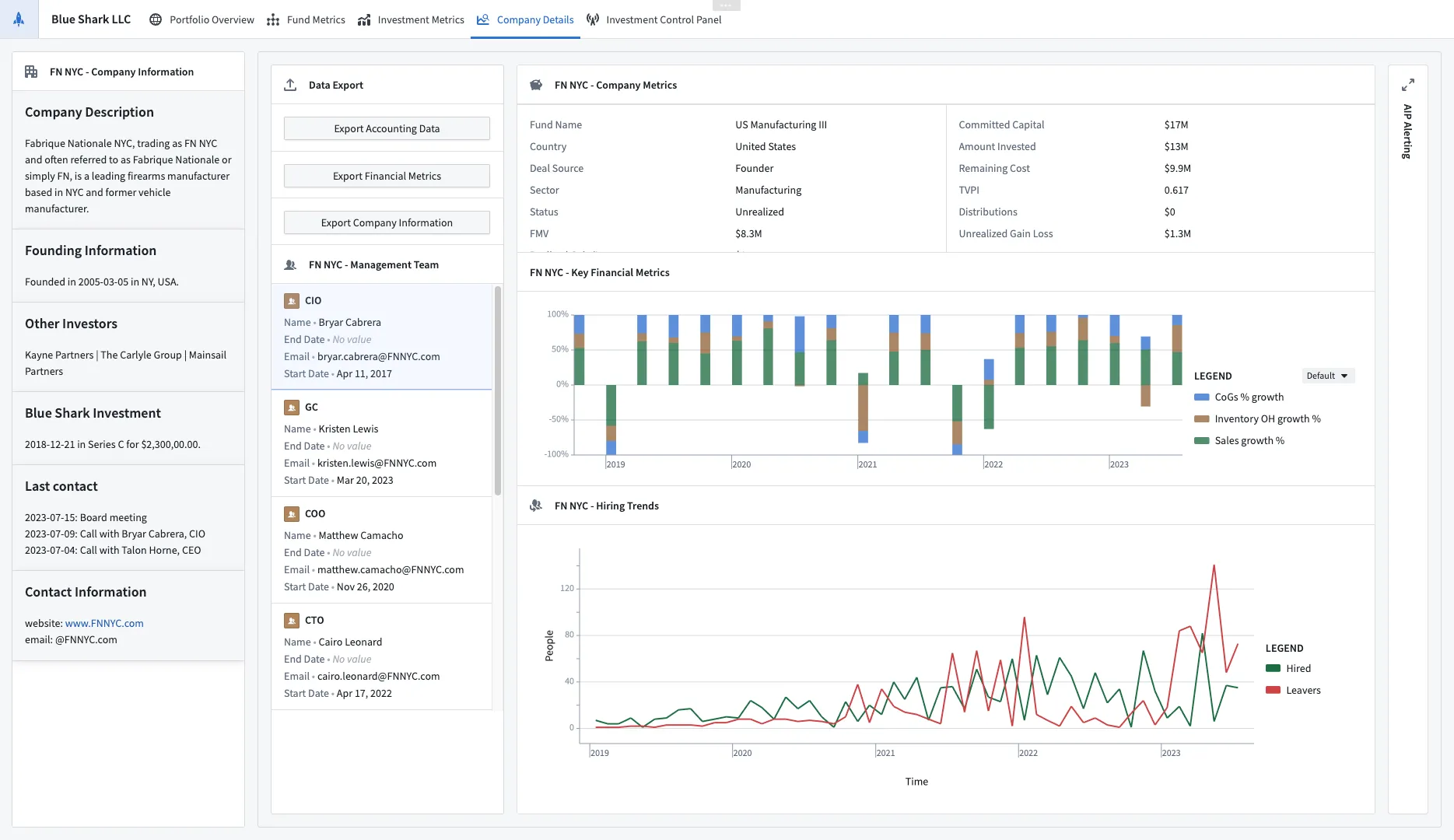Screen dimensions: 1454x840
Task: Click the piggy bank icon in Company Metrics header
Action: (536, 85)
